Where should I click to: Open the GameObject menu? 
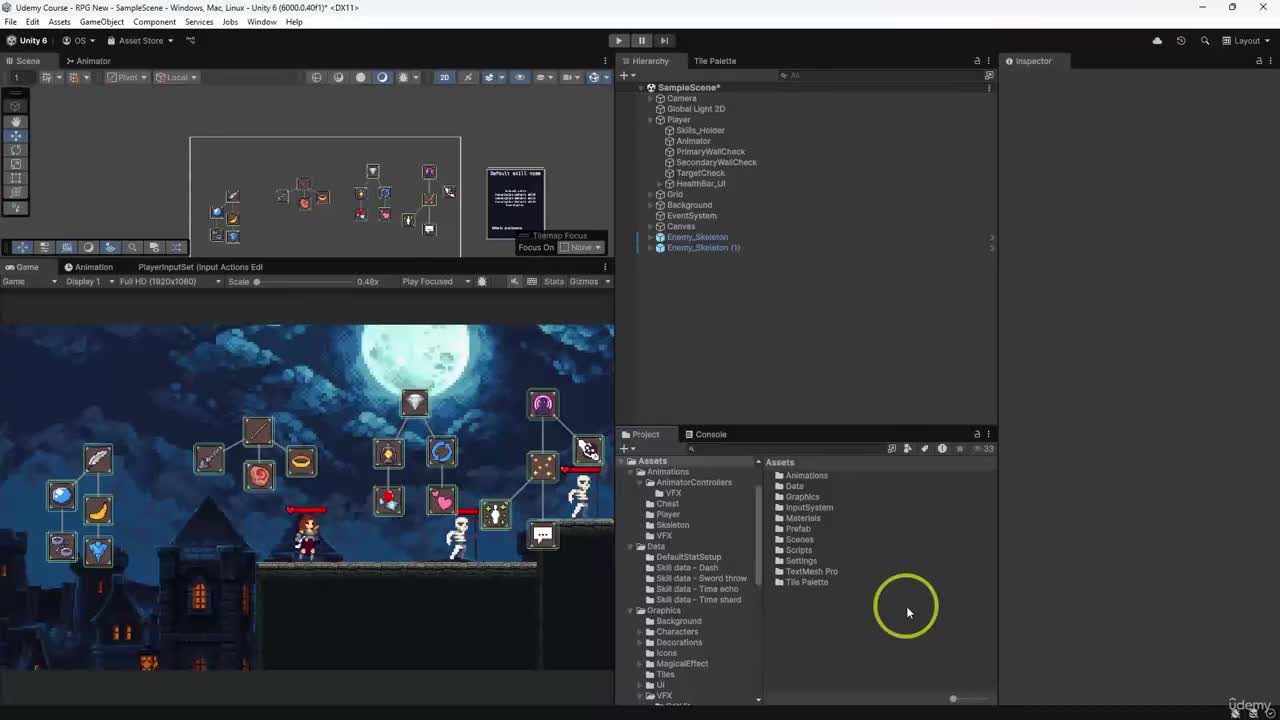(x=102, y=22)
